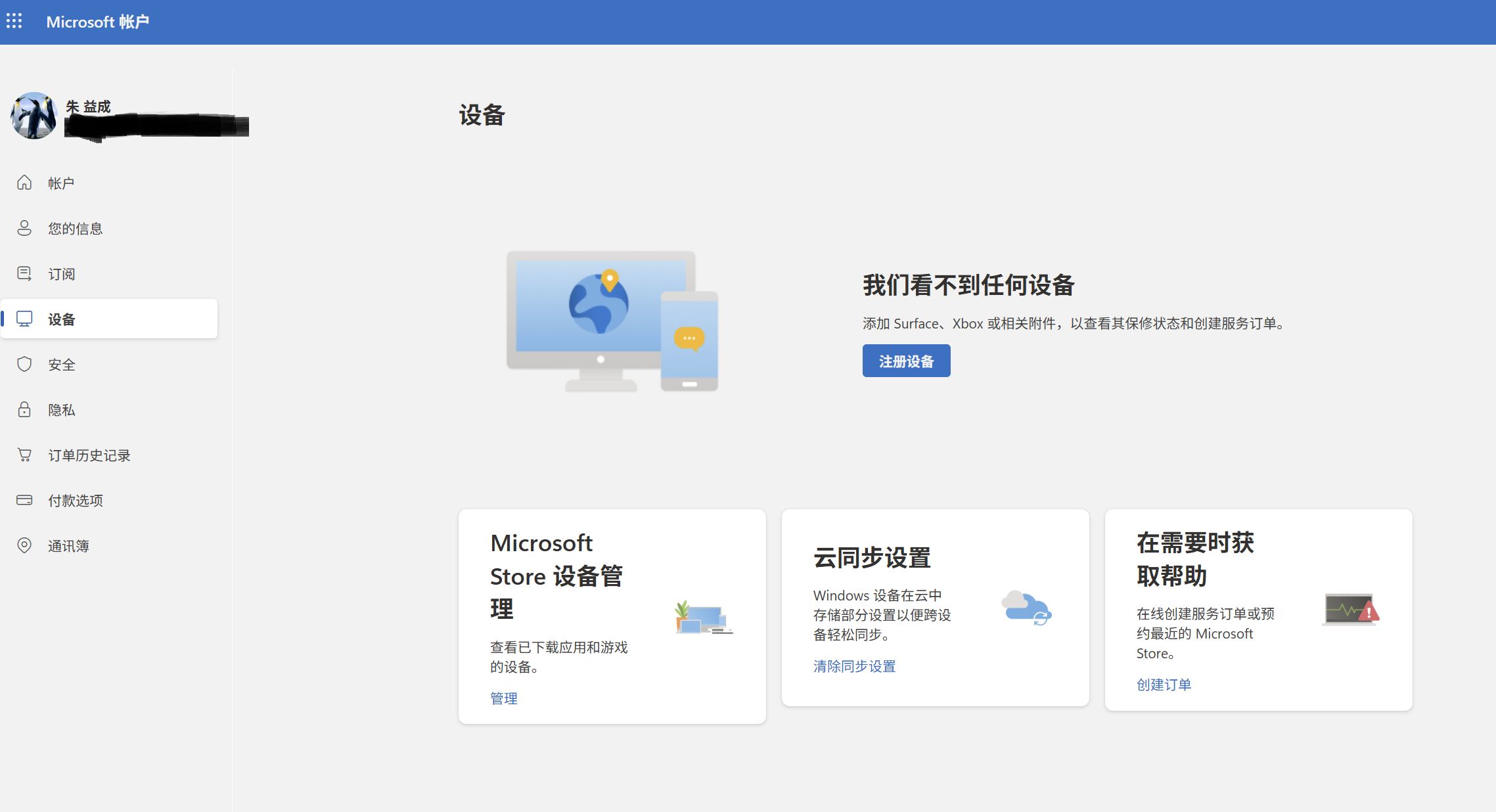Click the card icon for 付款选项

pyautogui.click(x=24, y=500)
